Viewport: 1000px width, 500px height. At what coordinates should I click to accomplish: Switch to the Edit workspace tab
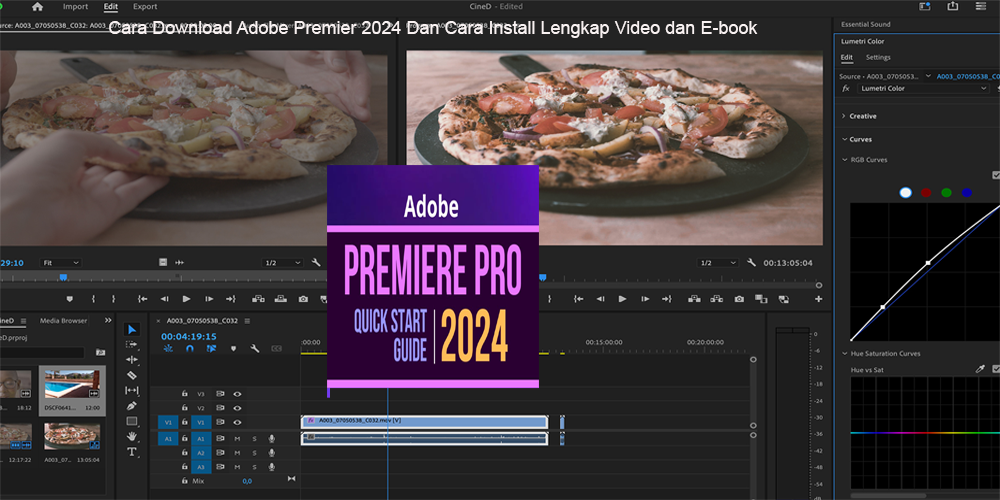(111, 6)
